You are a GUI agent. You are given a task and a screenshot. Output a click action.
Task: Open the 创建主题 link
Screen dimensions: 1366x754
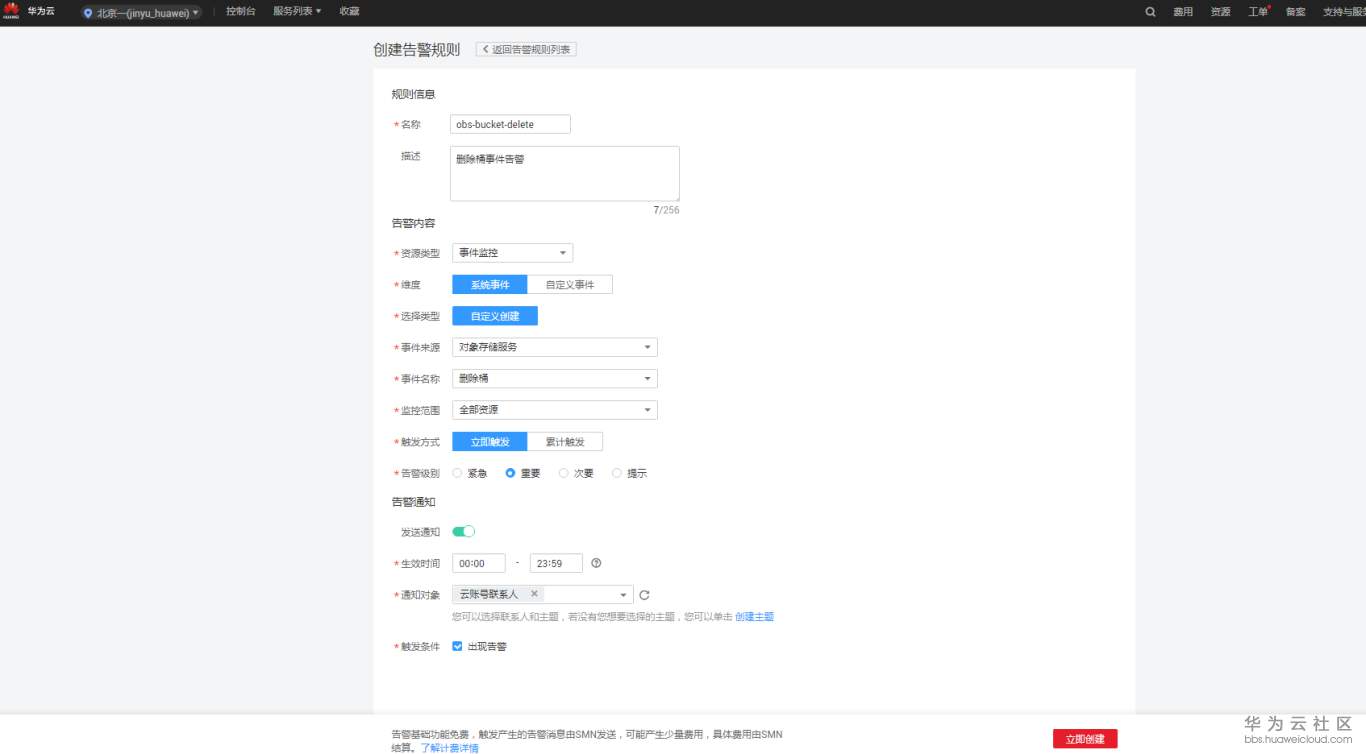tap(755, 616)
